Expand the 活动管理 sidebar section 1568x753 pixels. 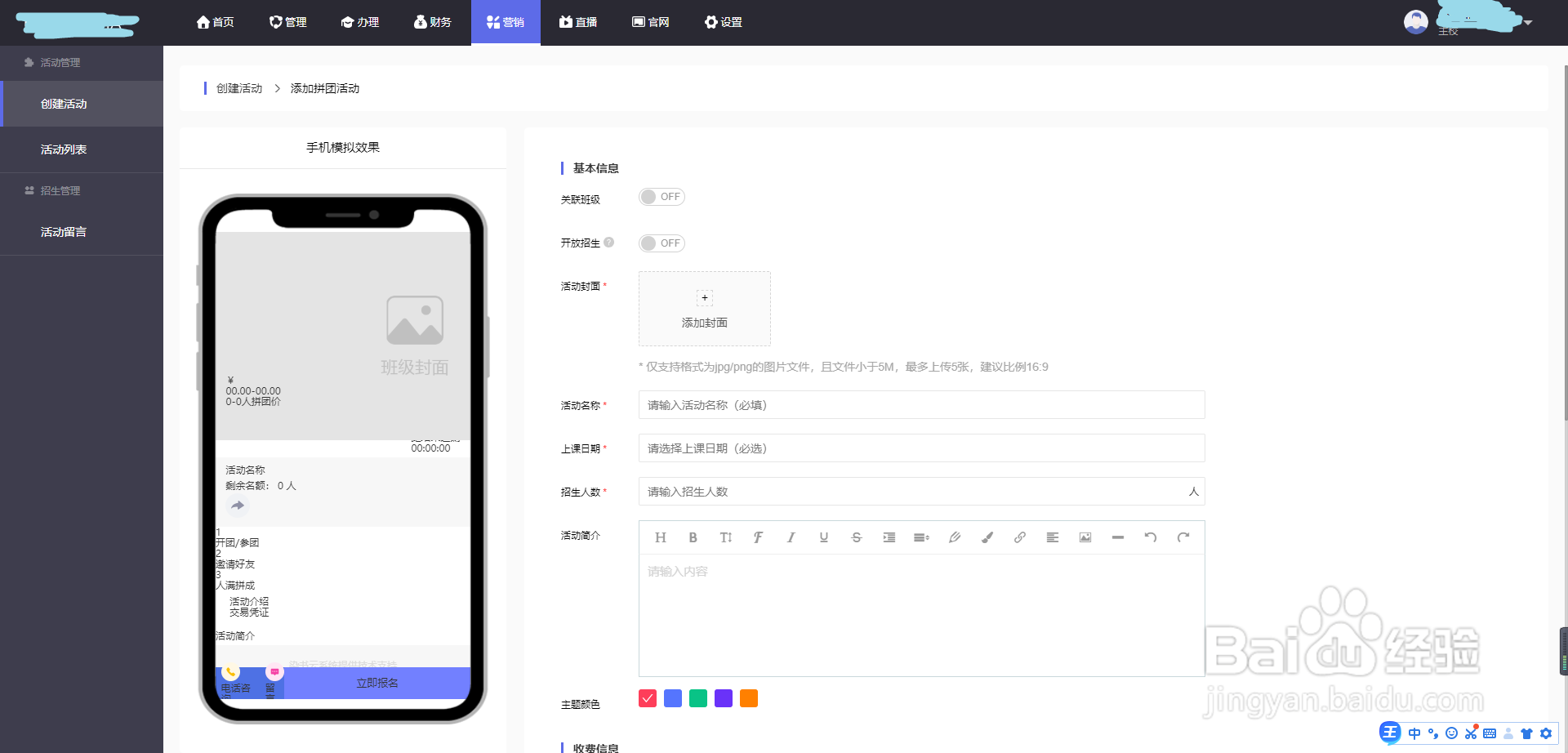tap(59, 62)
